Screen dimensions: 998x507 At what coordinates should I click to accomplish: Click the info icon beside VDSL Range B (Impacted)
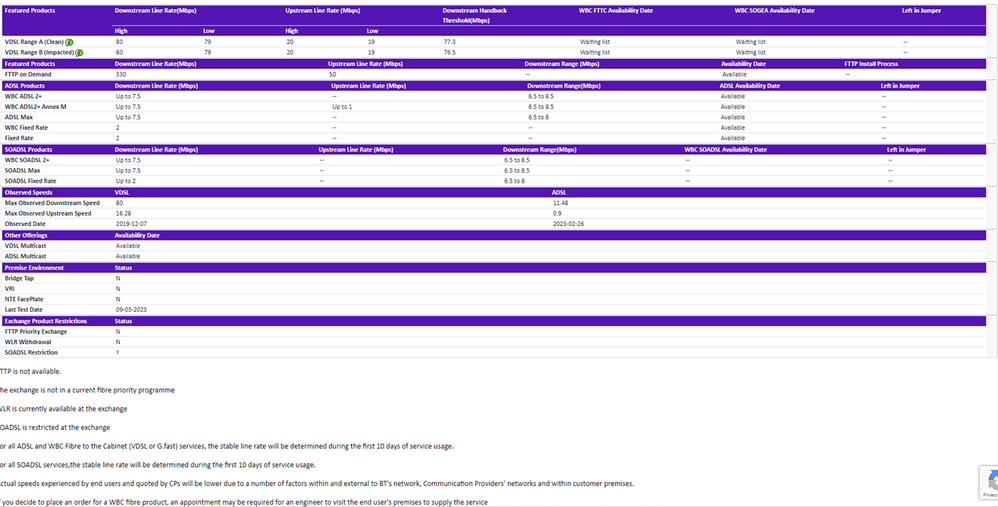coord(79,53)
